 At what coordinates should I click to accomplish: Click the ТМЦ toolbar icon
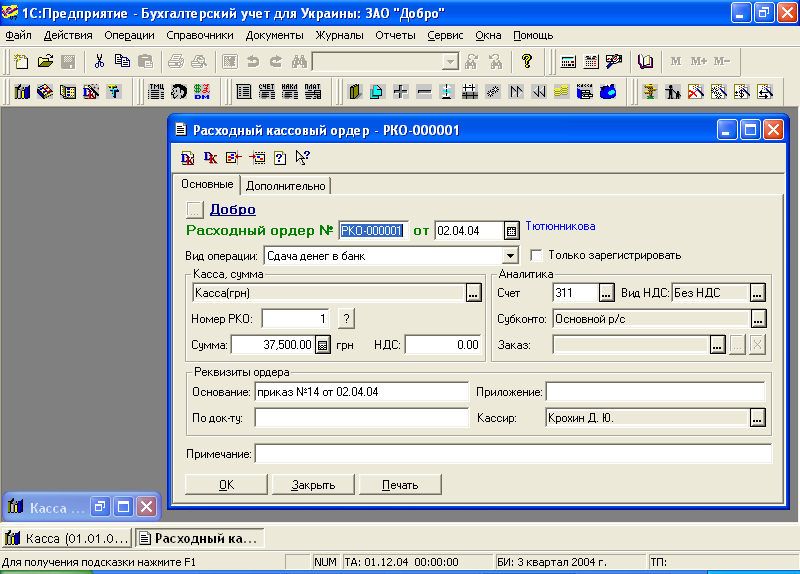[x=156, y=92]
